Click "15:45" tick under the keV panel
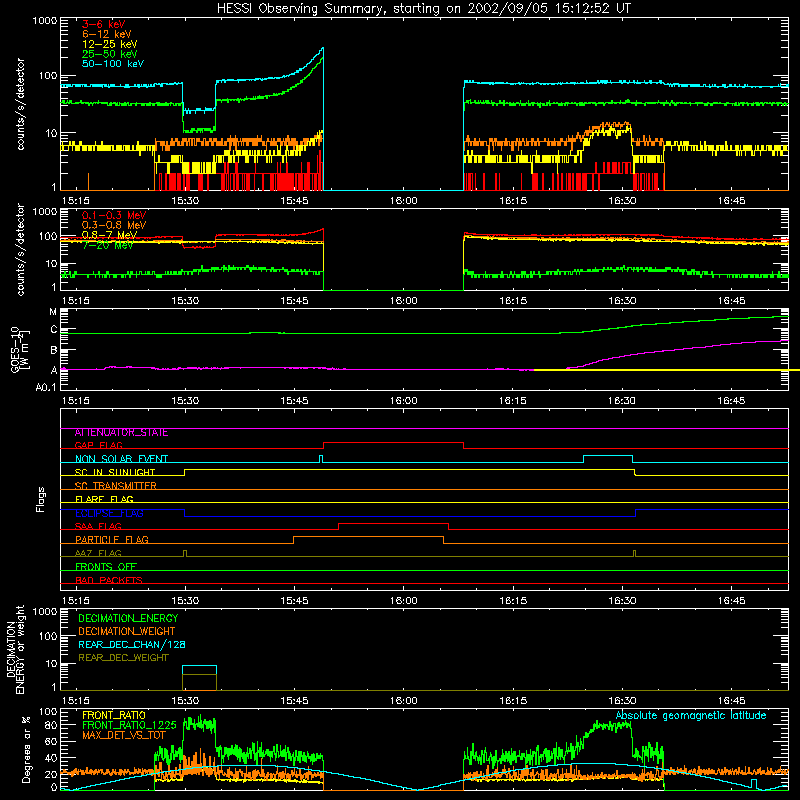The height and width of the screenshot is (800, 800). pos(294,201)
